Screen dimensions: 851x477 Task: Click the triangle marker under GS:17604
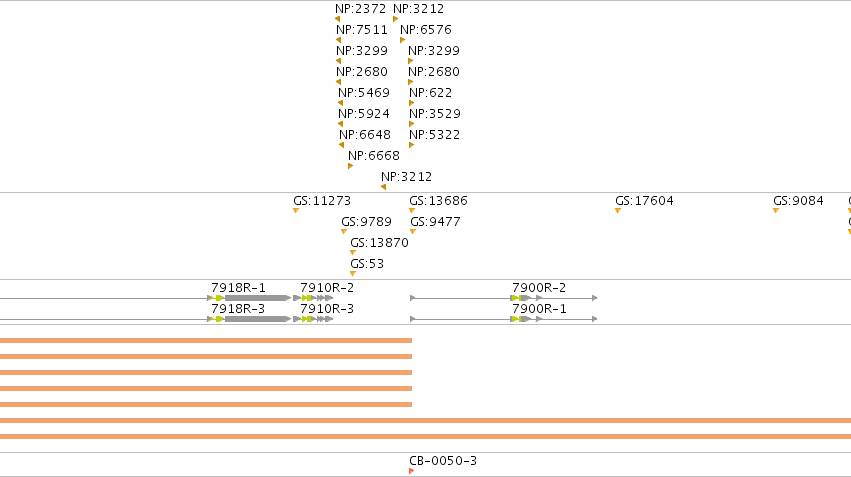click(x=618, y=211)
